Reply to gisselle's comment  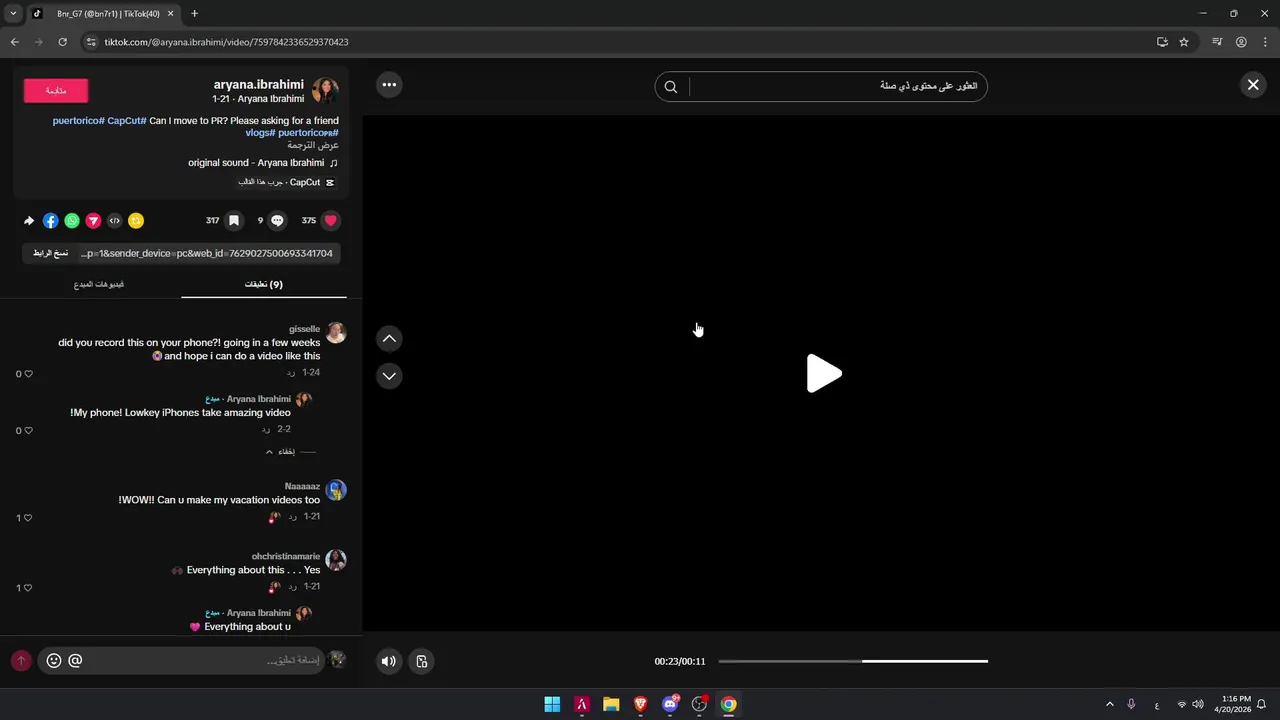[291, 372]
